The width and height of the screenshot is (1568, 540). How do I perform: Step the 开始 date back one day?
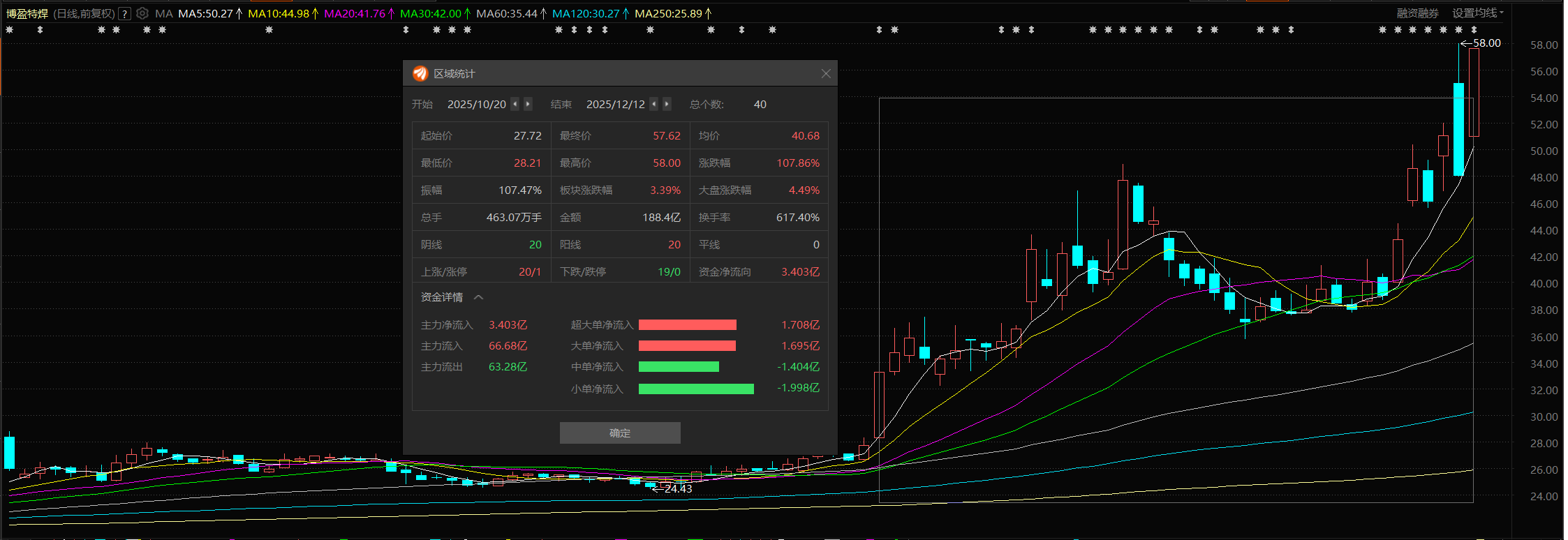[515, 104]
